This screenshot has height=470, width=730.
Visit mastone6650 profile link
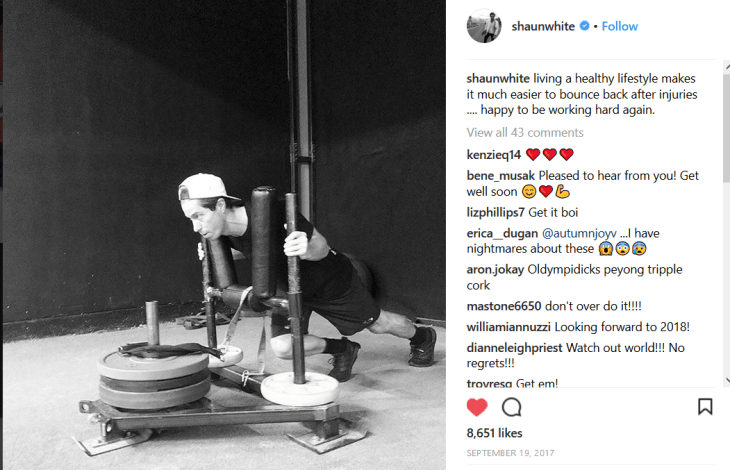(x=504, y=306)
